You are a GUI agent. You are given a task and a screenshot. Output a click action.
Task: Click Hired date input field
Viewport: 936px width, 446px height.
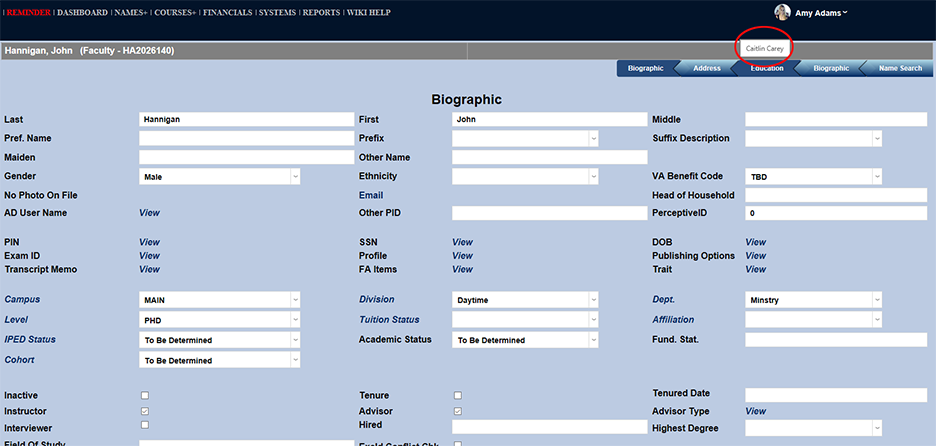click(x=550, y=426)
